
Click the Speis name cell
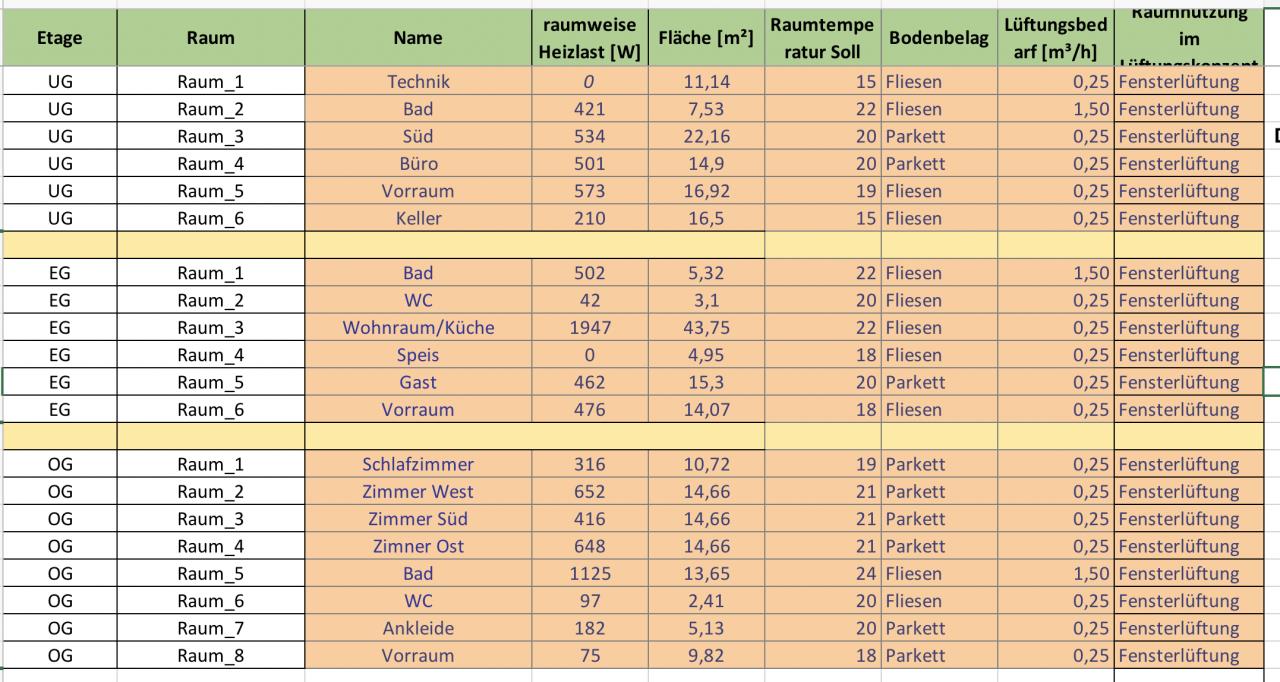[x=418, y=355]
